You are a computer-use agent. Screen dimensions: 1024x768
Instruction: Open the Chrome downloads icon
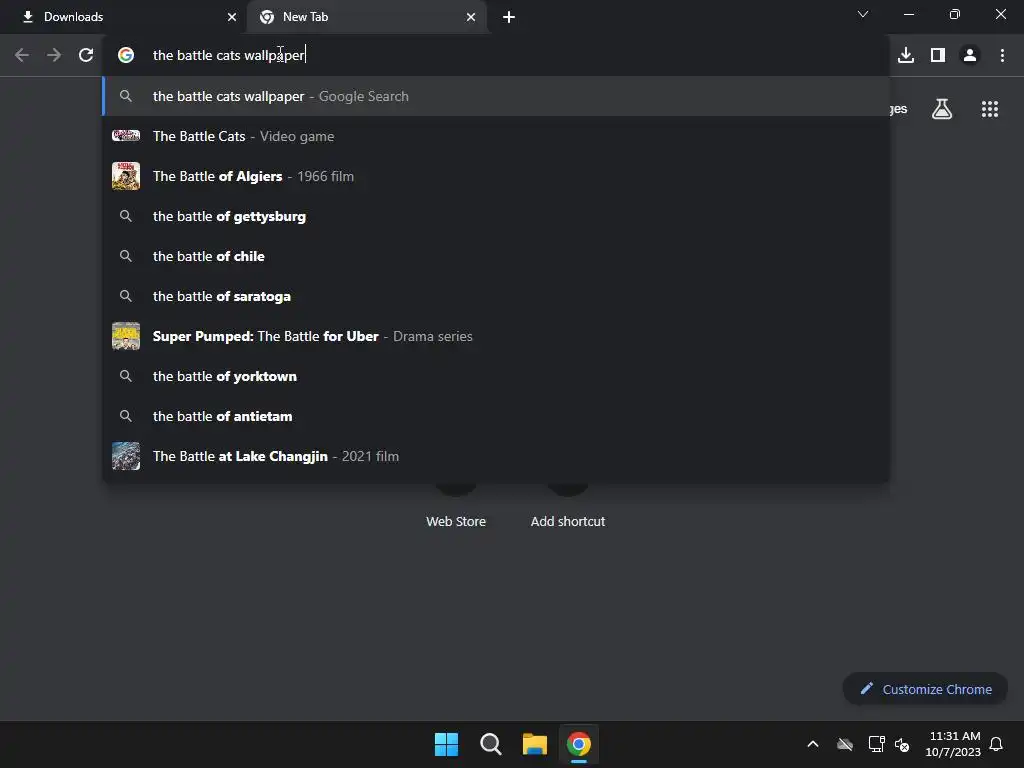coord(906,55)
